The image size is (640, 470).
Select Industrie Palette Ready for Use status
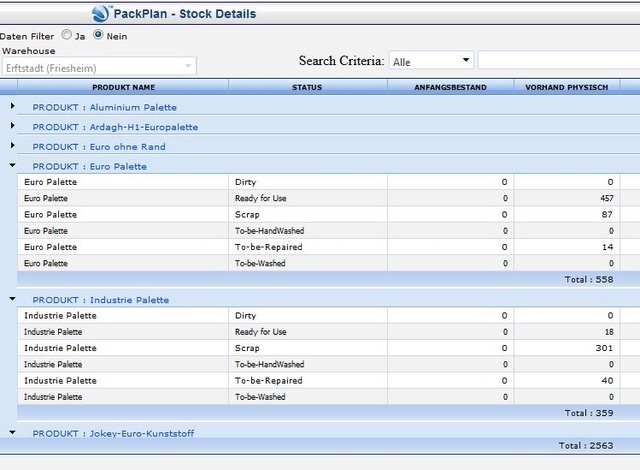[308, 332]
